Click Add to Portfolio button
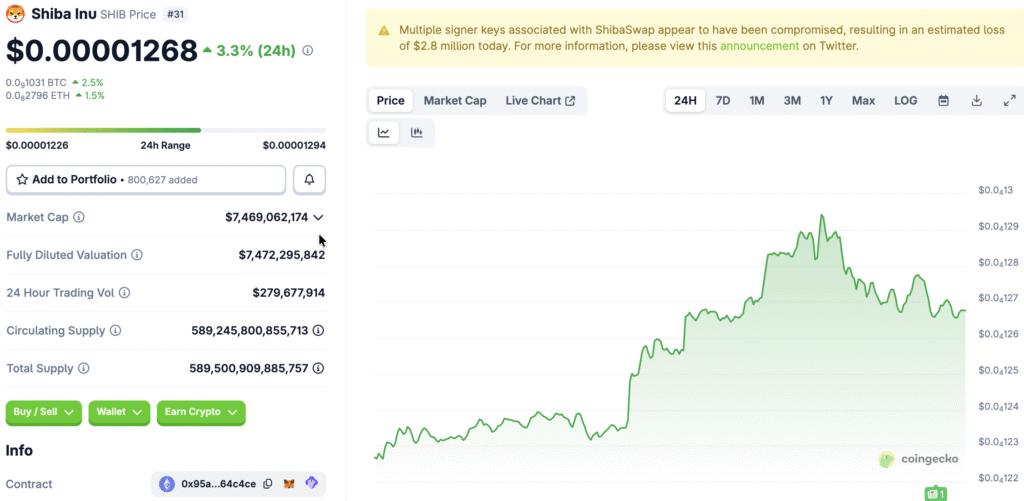The width and height of the screenshot is (1024, 501). click(x=146, y=180)
